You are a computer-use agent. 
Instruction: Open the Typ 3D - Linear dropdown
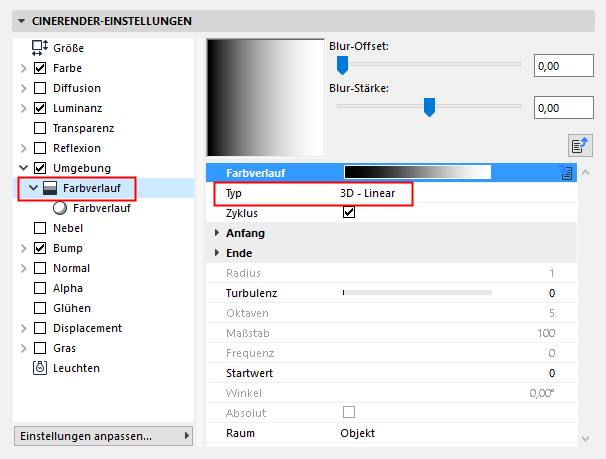[x=372, y=192]
